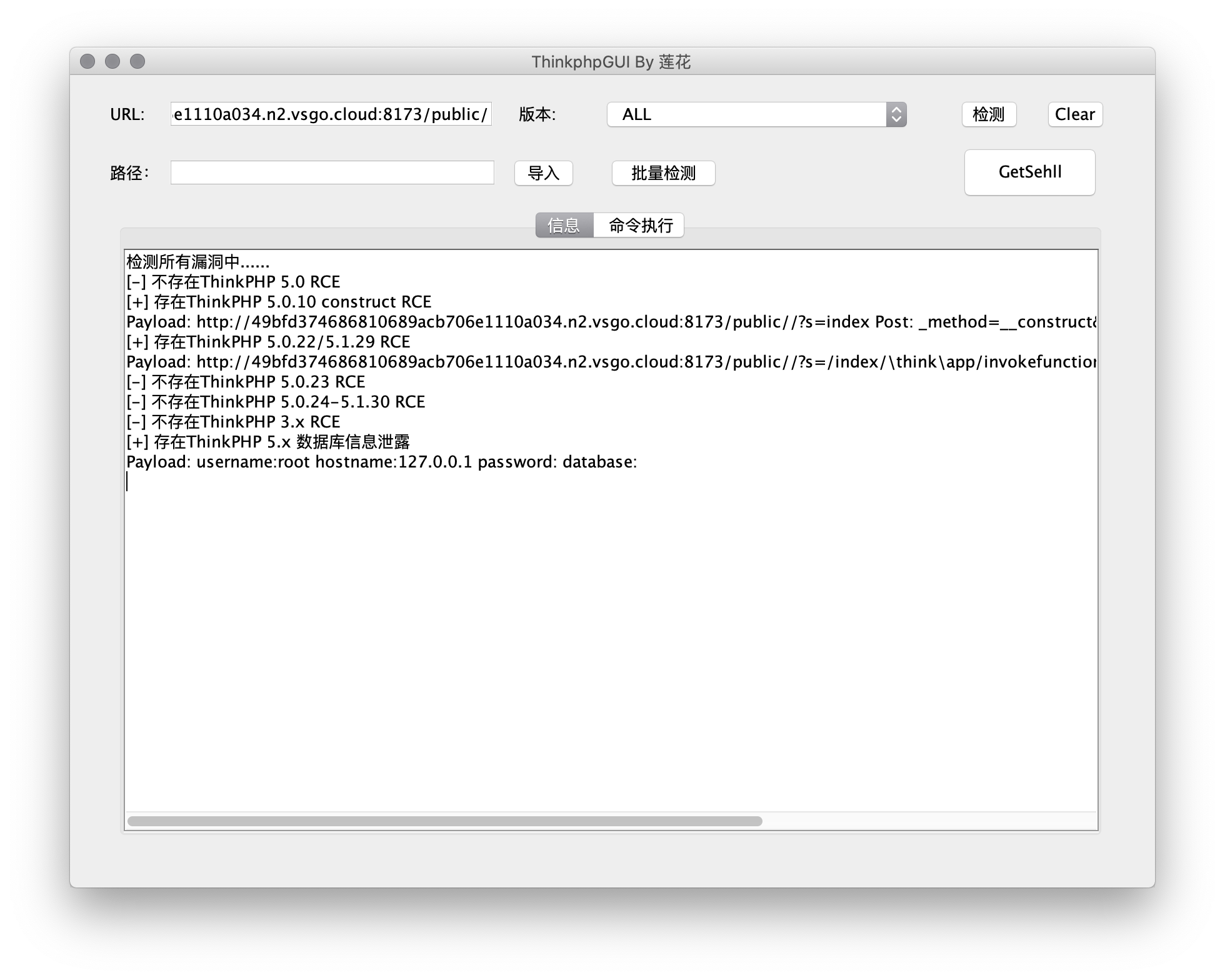Screen dimensions: 1225x980
Task: Minimize with the yellow traffic light button
Action: click(x=113, y=61)
